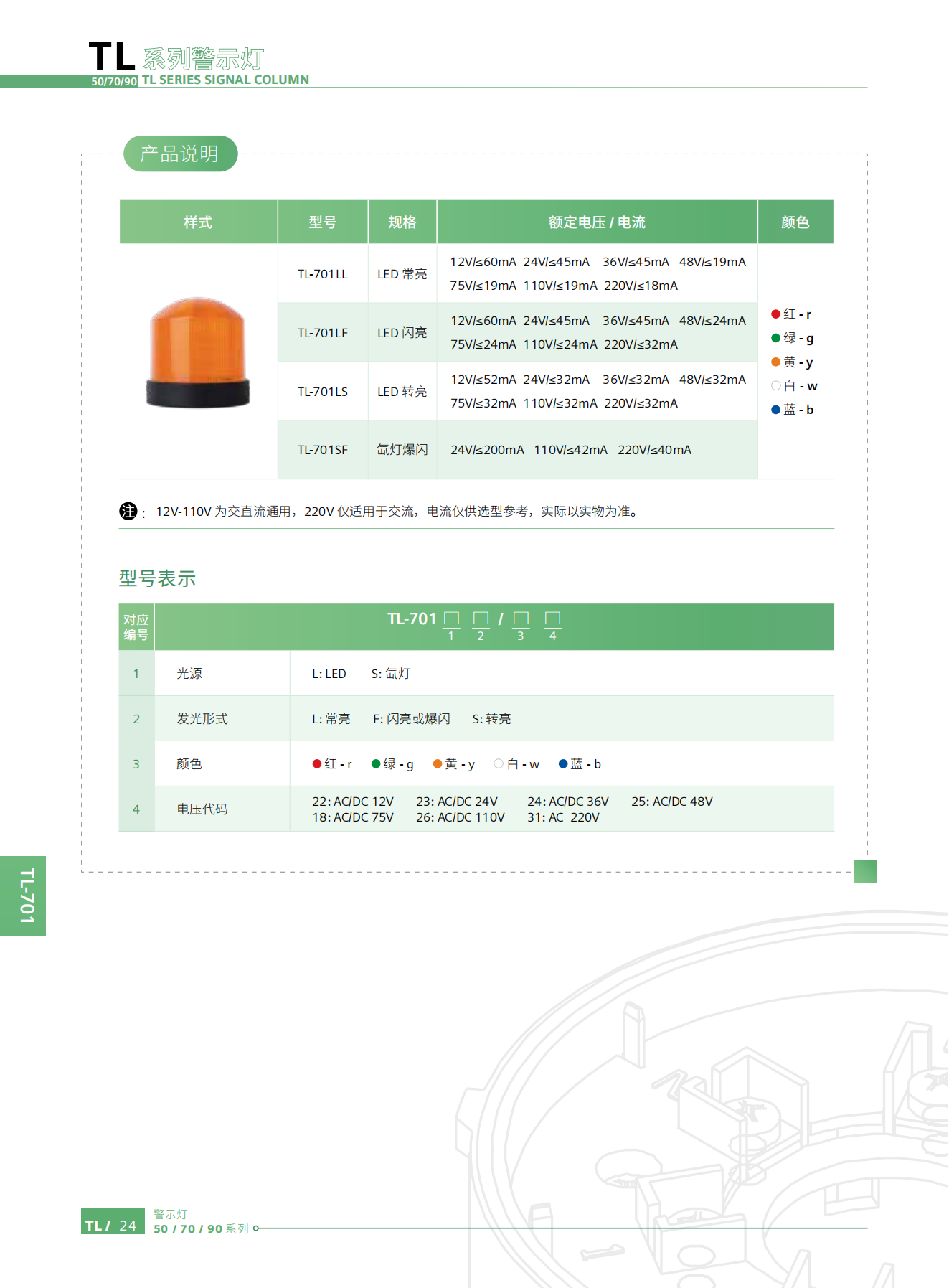Click the 氙灯爆闪 specification cell

coord(402,450)
